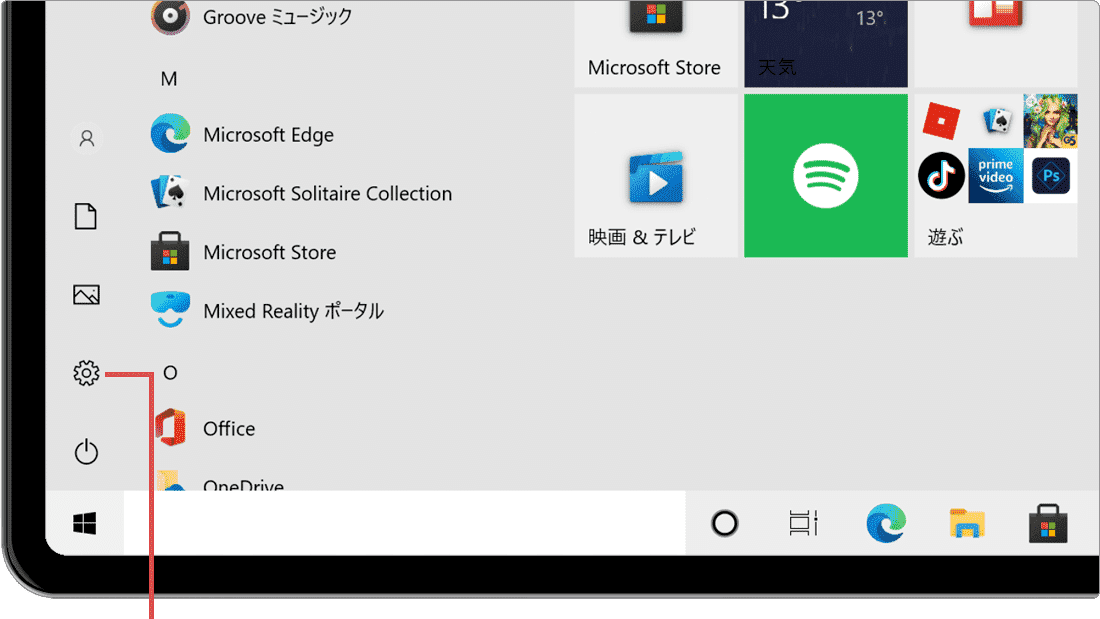1100x619 pixels.
Task: Open the 遊ぶ tile folder label
Action: click(945, 237)
